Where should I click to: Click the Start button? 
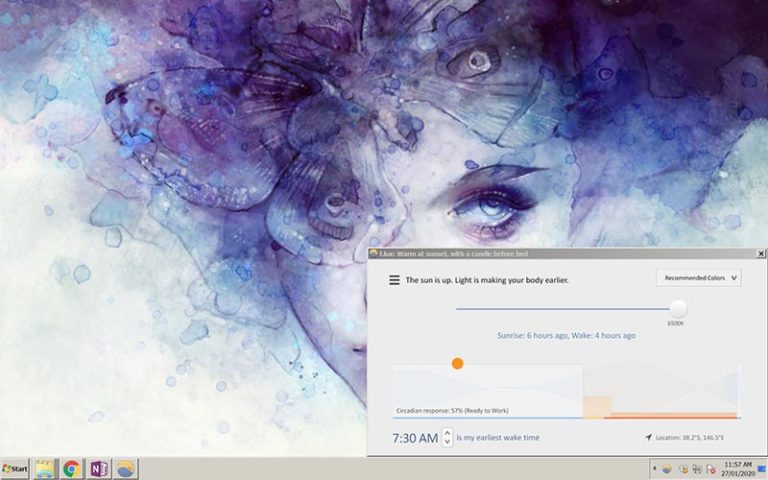[15, 469]
